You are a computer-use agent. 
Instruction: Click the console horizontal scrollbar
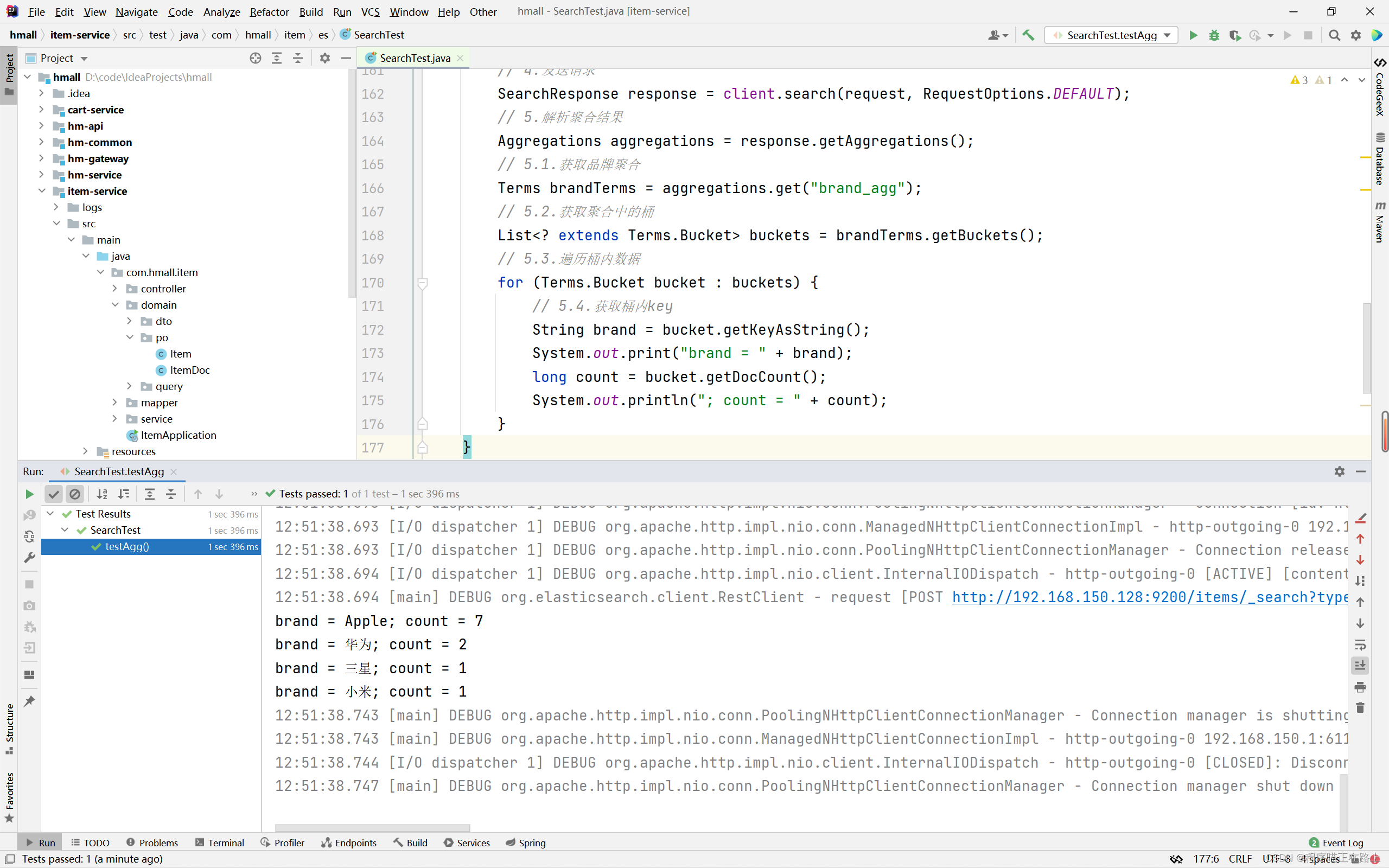373,828
